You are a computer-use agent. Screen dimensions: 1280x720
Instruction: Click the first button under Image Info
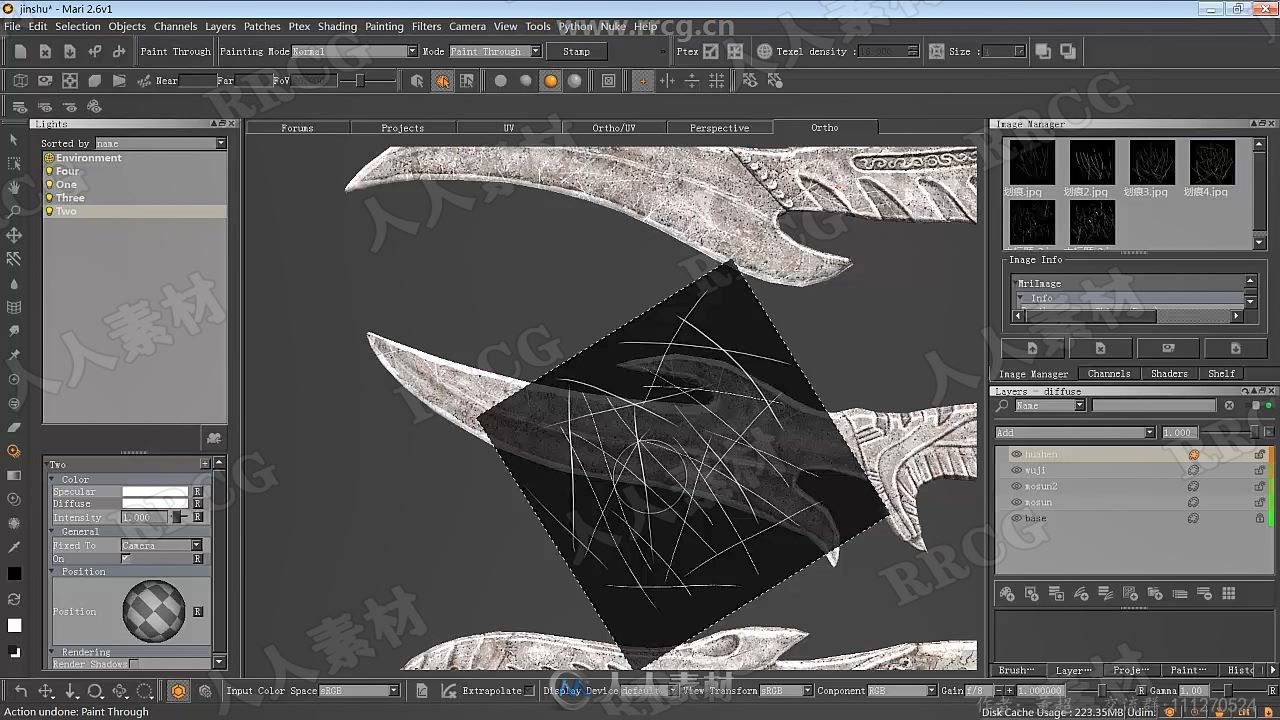pos(1032,348)
